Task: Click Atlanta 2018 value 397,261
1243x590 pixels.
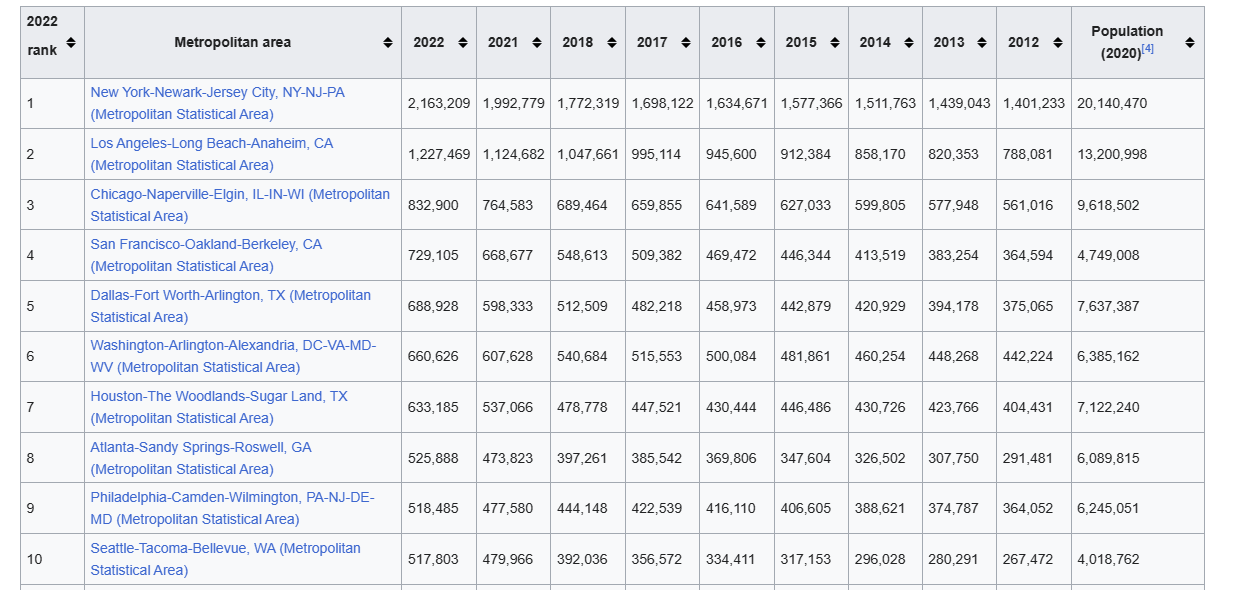Action: tap(582, 458)
